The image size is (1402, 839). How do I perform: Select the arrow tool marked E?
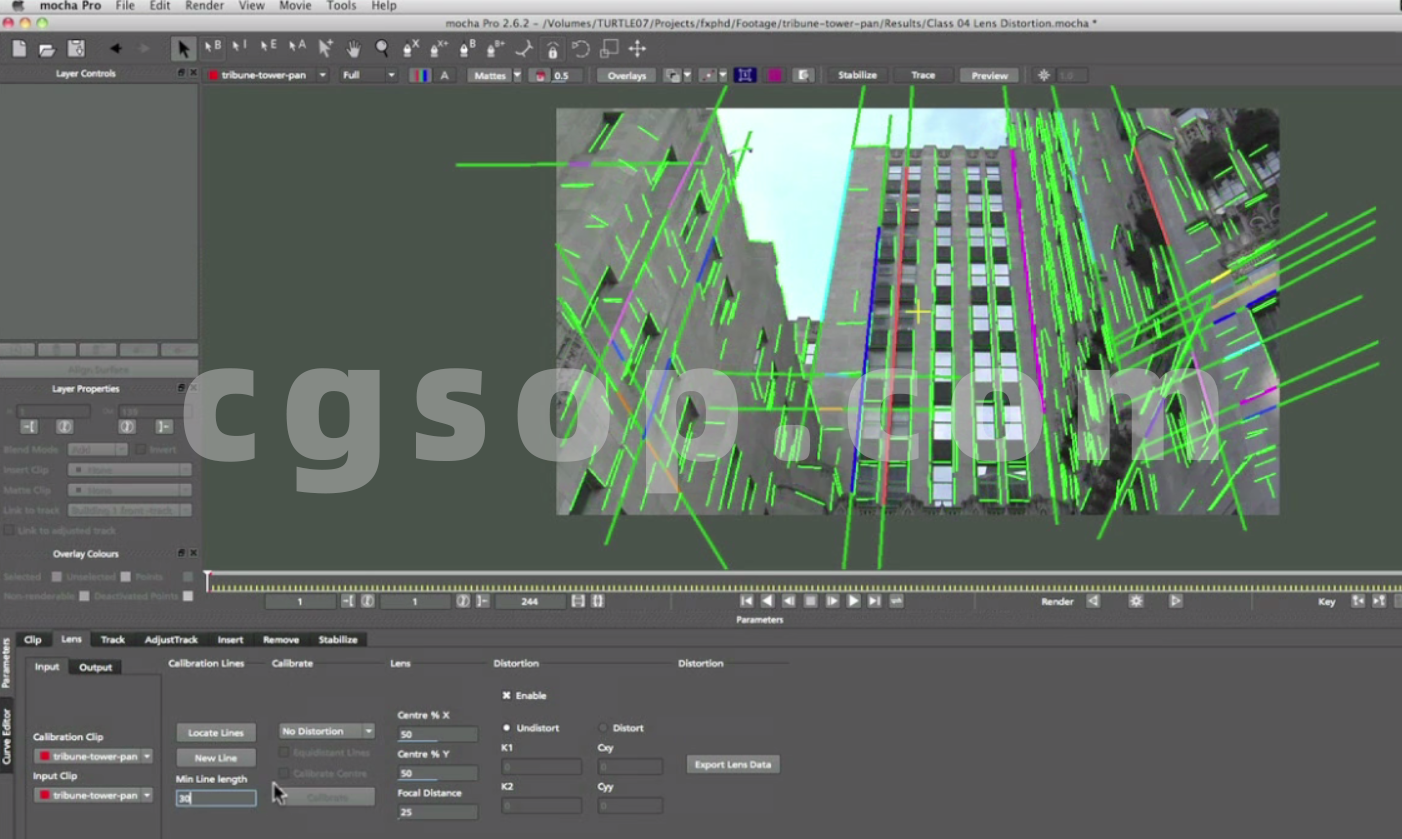click(268, 47)
